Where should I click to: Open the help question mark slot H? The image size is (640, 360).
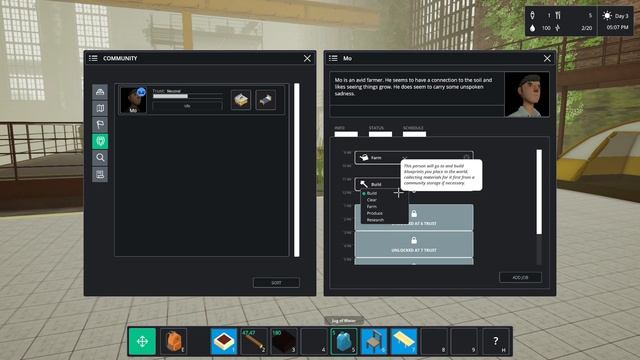[x=496, y=341]
